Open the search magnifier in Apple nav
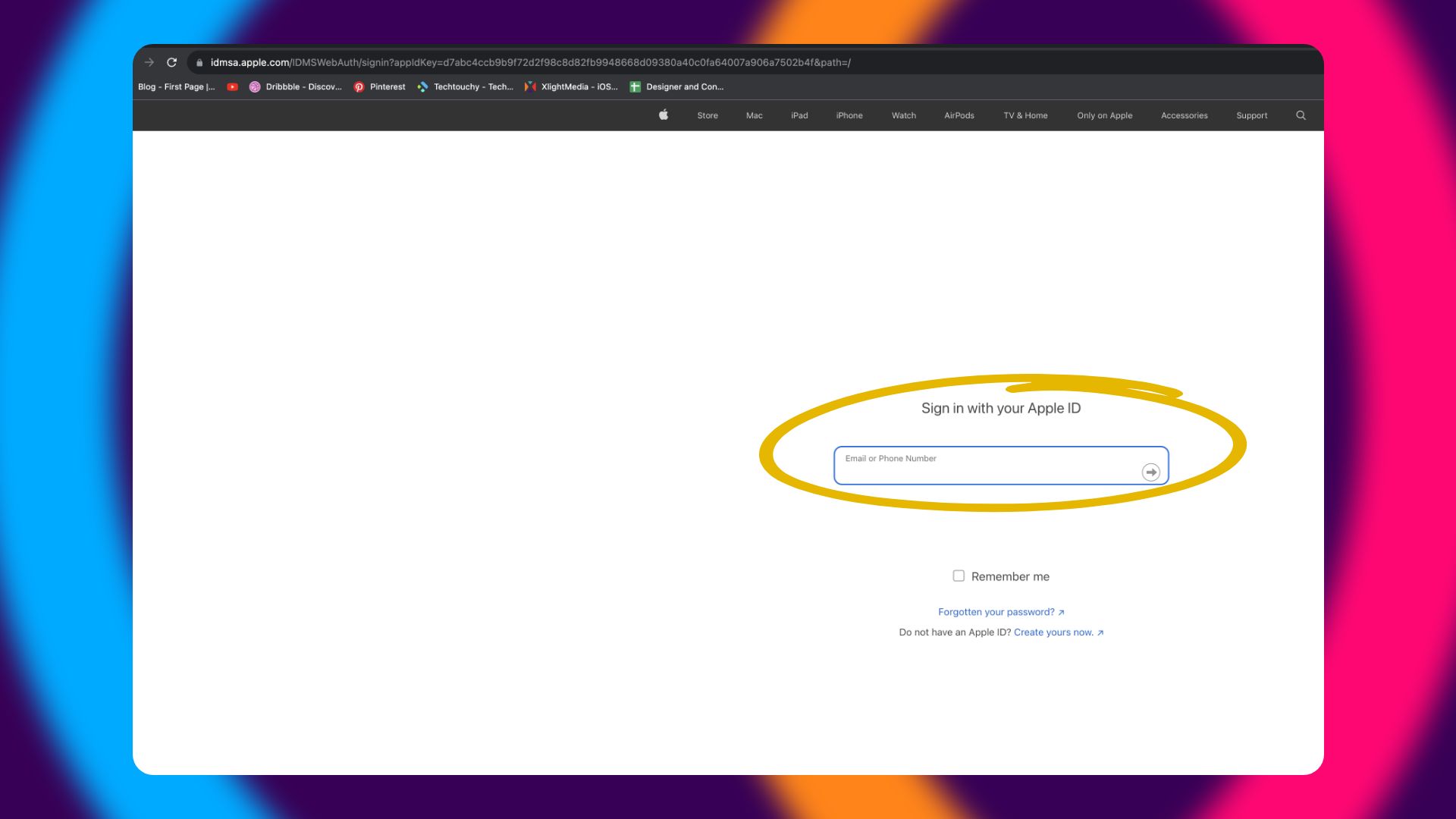The image size is (1456, 819). pyautogui.click(x=1301, y=115)
